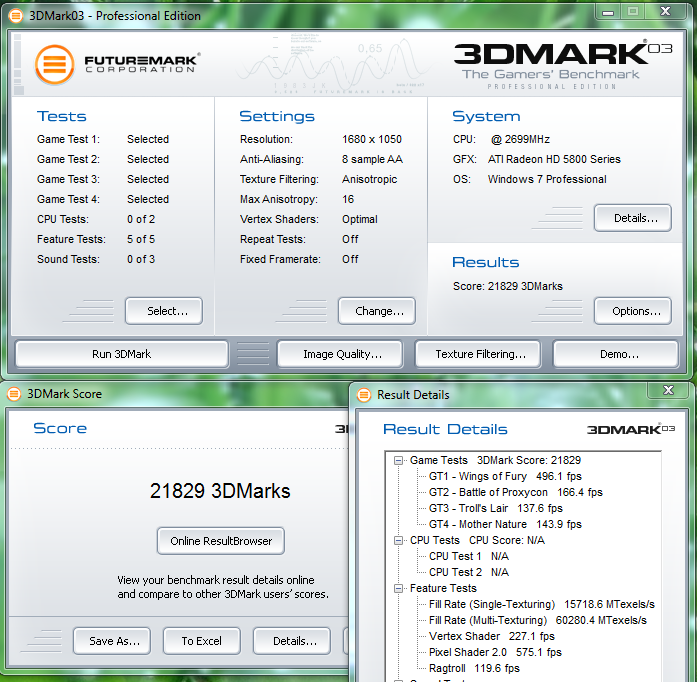Click the Anti-Aliasing value 8 sample AA
Image resolution: width=697 pixels, height=682 pixels.
pos(372,160)
